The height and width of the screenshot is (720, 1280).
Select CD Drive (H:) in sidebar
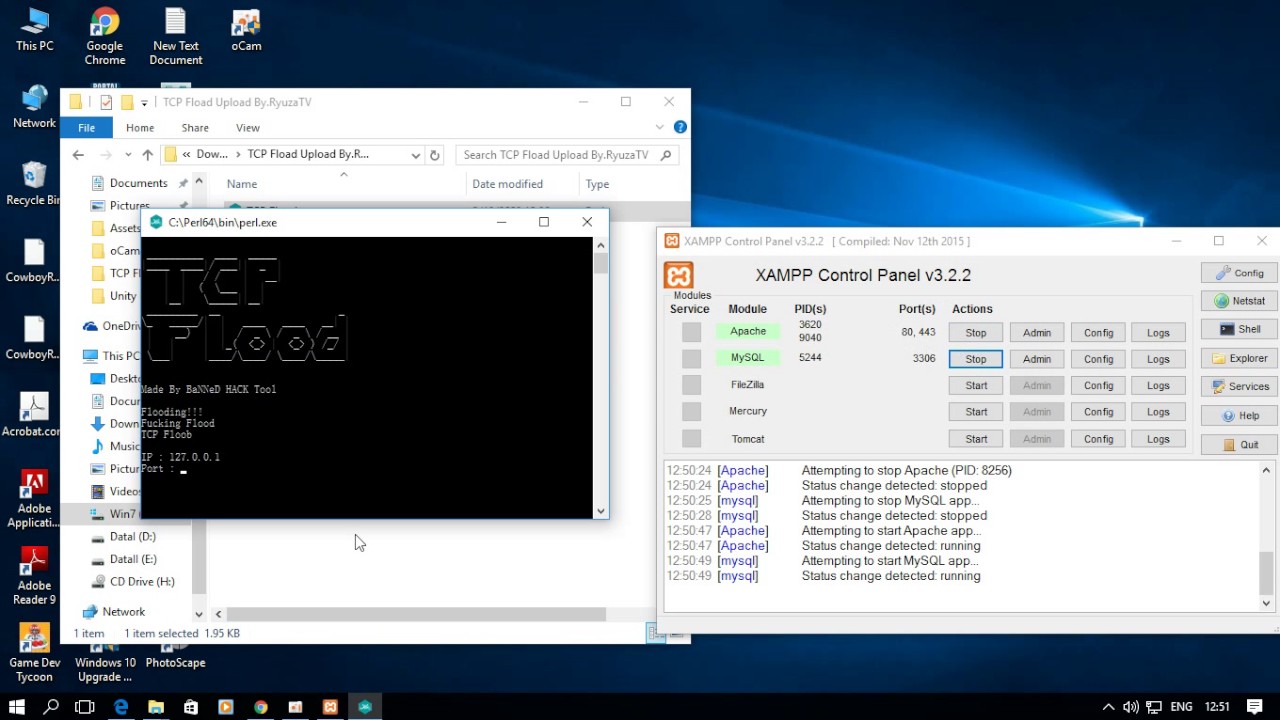[142, 581]
